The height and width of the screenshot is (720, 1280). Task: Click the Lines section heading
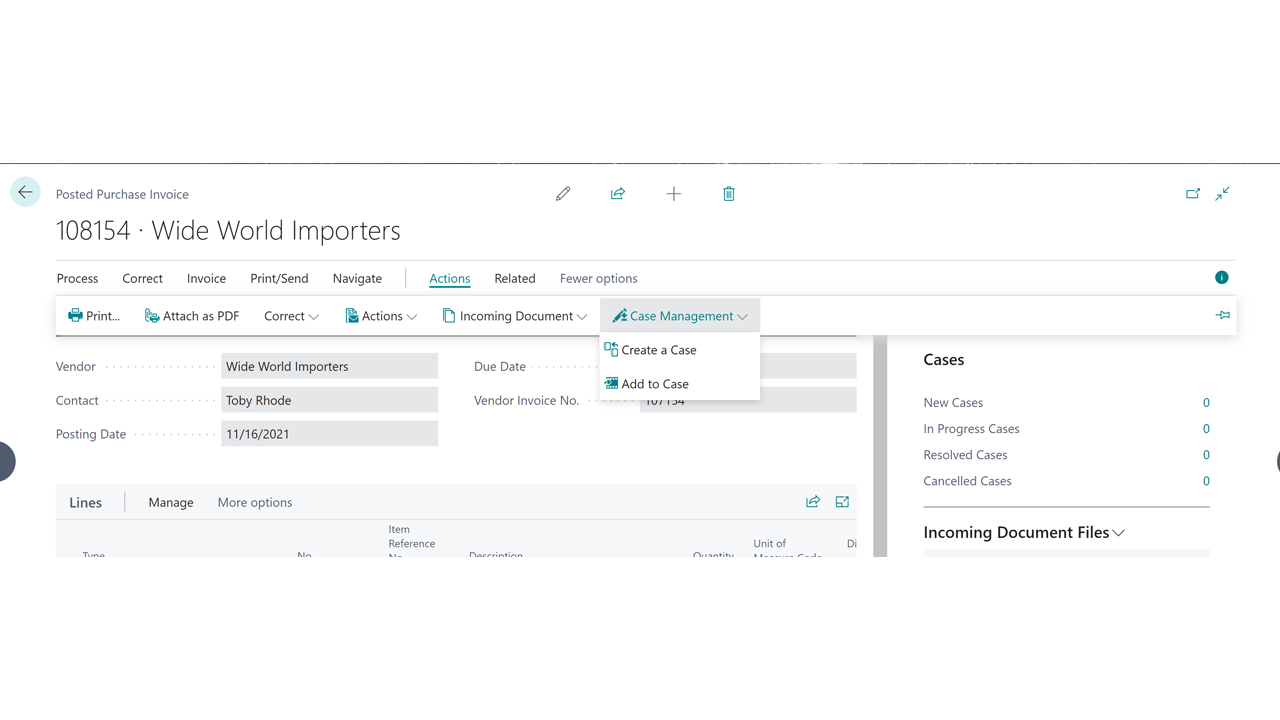(86, 503)
